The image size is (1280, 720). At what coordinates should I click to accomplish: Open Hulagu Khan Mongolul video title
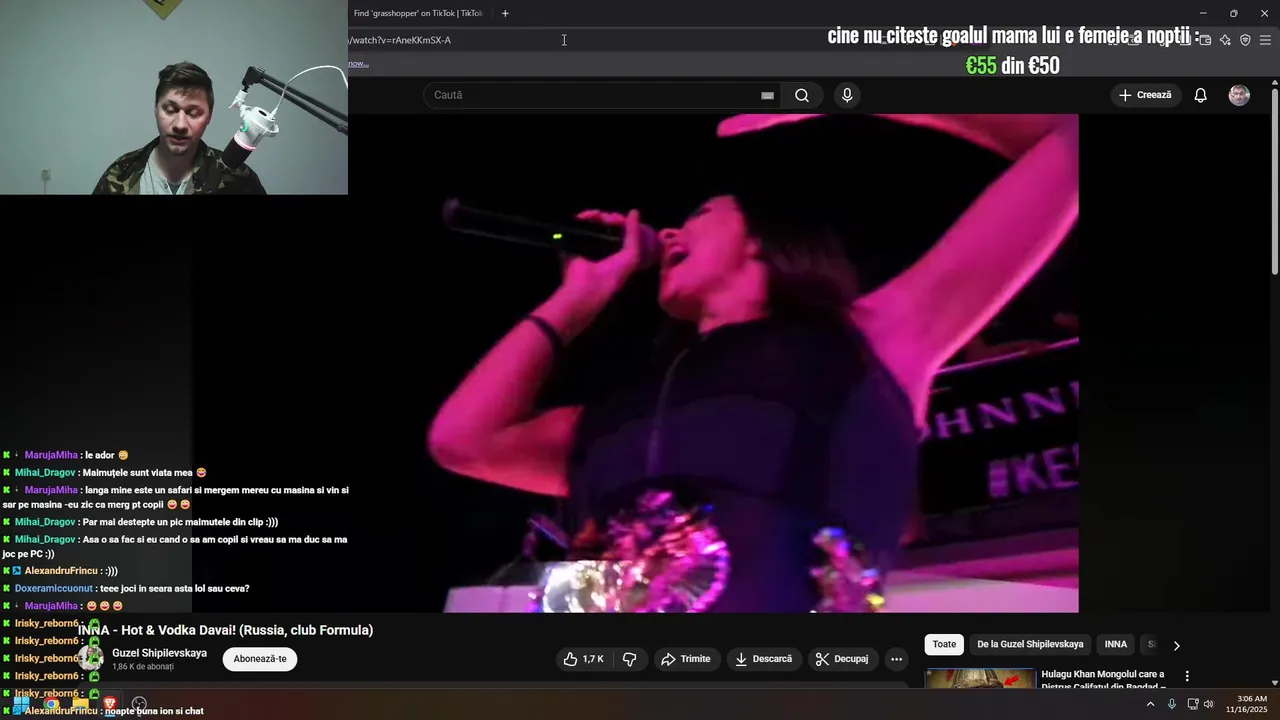click(1102, 679)
